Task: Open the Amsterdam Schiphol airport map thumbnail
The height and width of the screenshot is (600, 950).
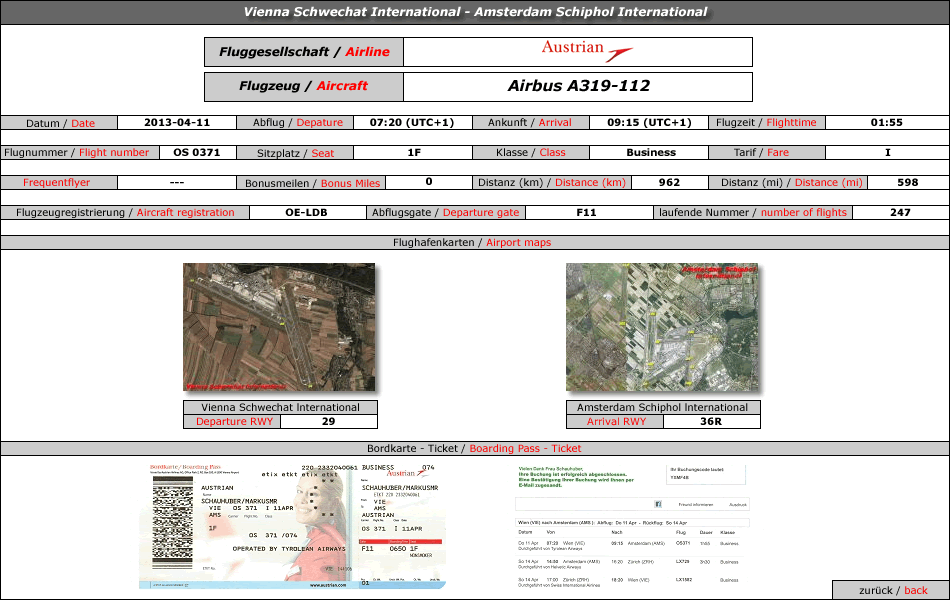Action: click(x=662, y=327)
